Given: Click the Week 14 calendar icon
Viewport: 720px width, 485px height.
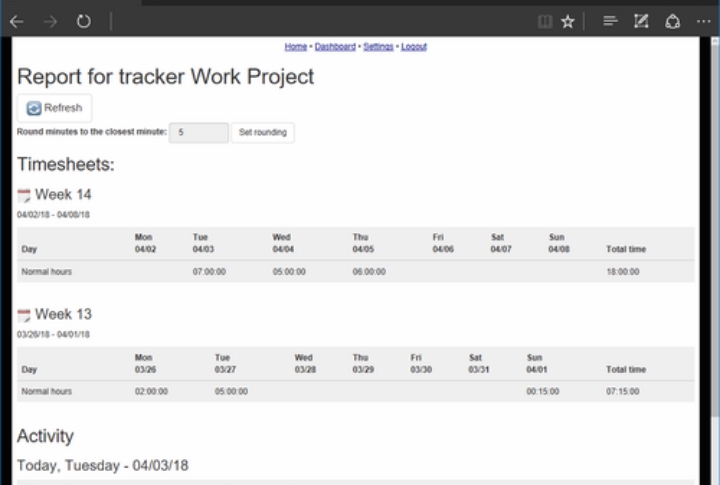Looking at the screenshot, I should 24,195.
